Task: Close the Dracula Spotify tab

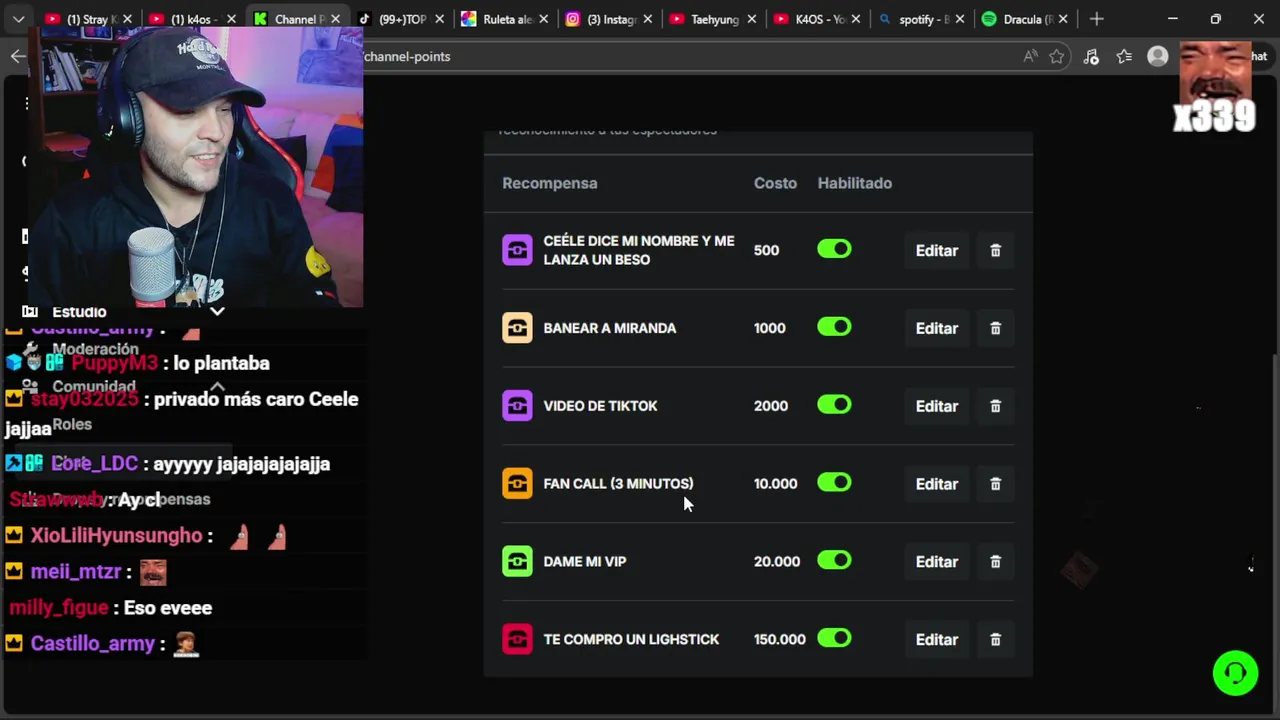Action: click(1063, 19)
